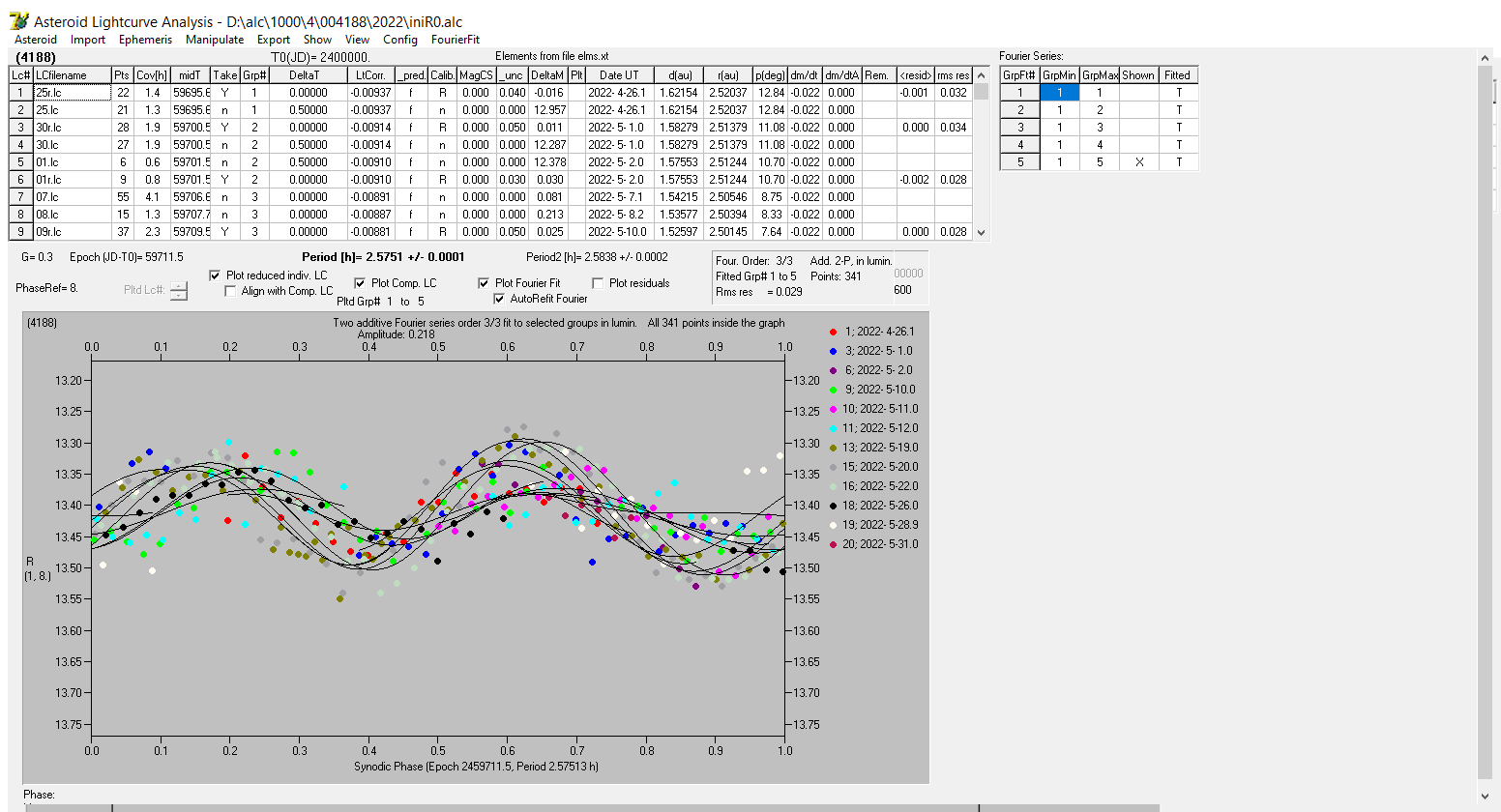Click the blue legend dot for 2022-5-1.0
This screenshot has width=1501, height=812.
click(x=833, y=351)
